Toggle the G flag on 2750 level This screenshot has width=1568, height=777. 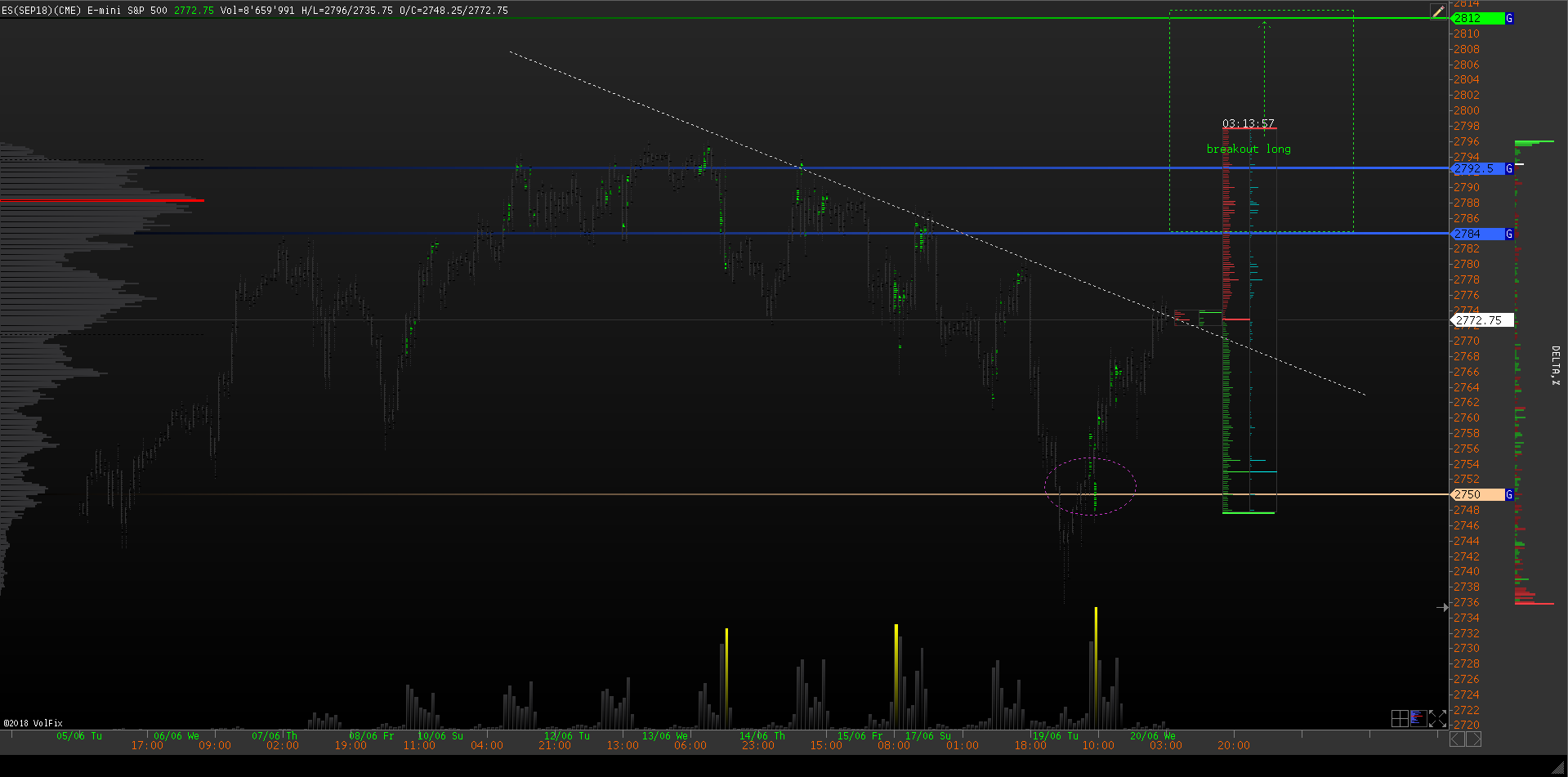1509,494
